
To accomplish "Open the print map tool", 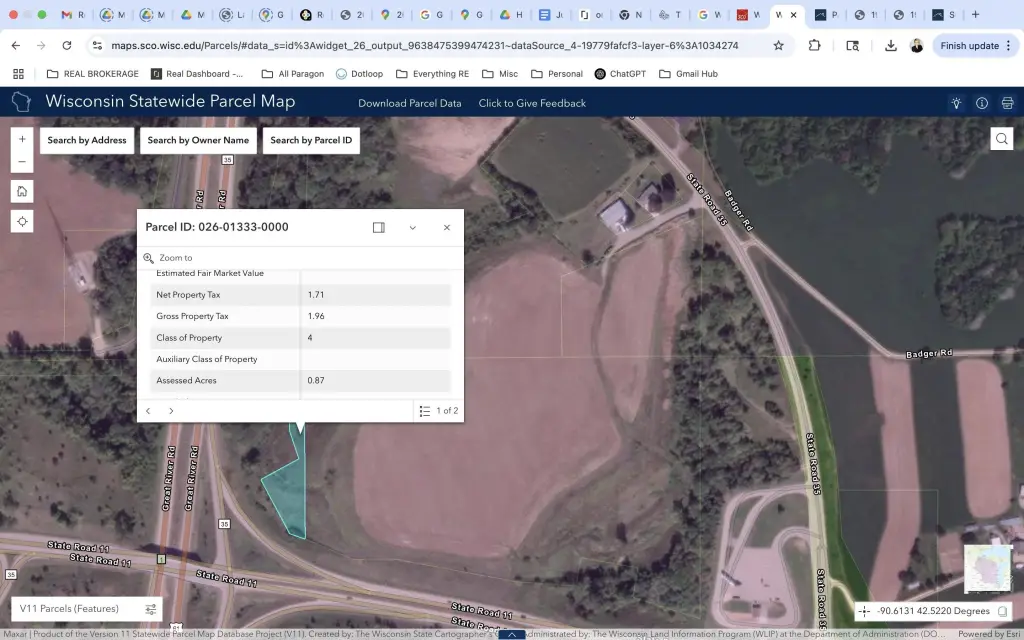I will (1007, 103).
